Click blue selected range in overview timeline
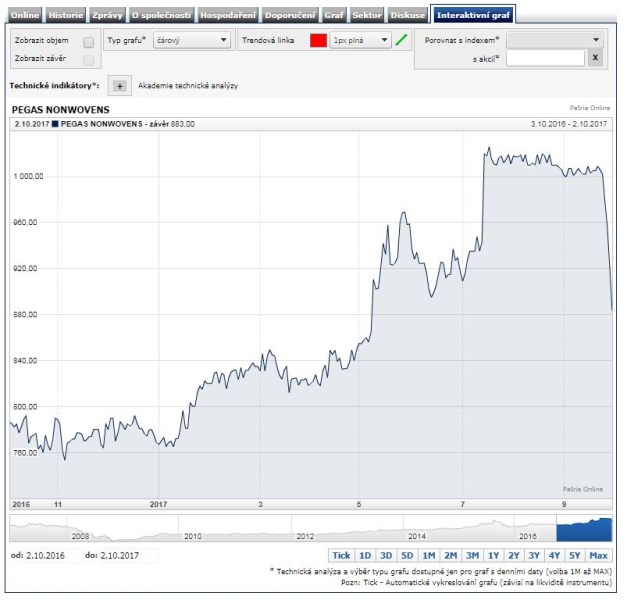The width and height of the screenshot is (627, 600). [584, 530]
